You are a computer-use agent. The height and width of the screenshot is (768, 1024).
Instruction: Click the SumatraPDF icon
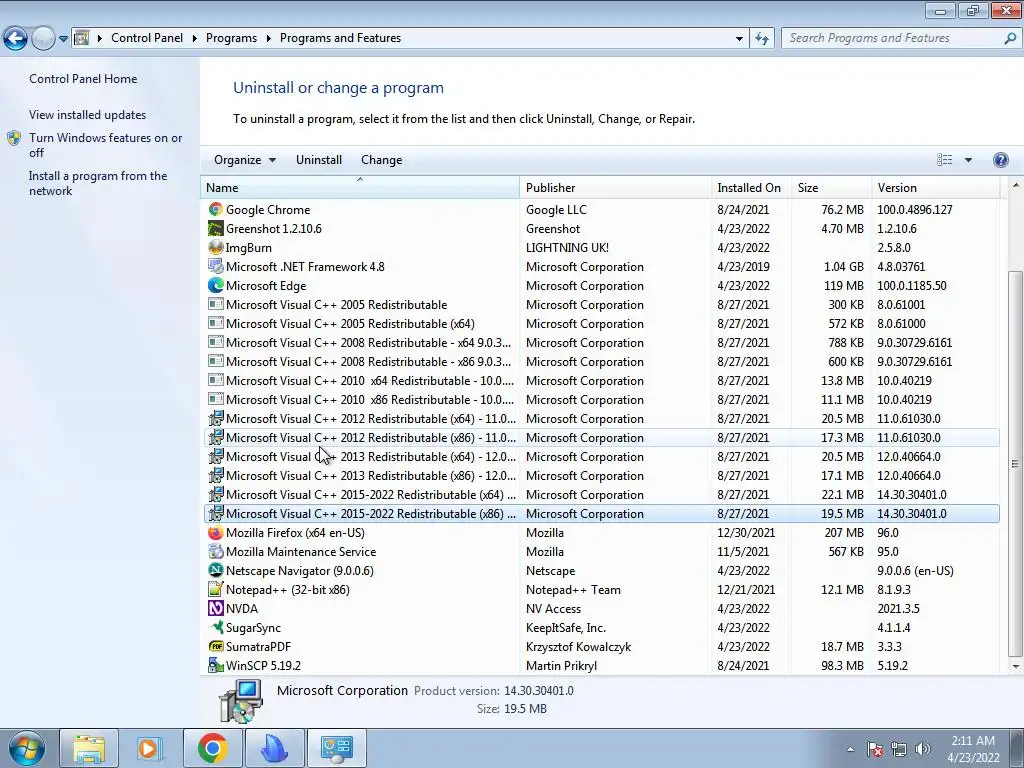coord(216,647)
